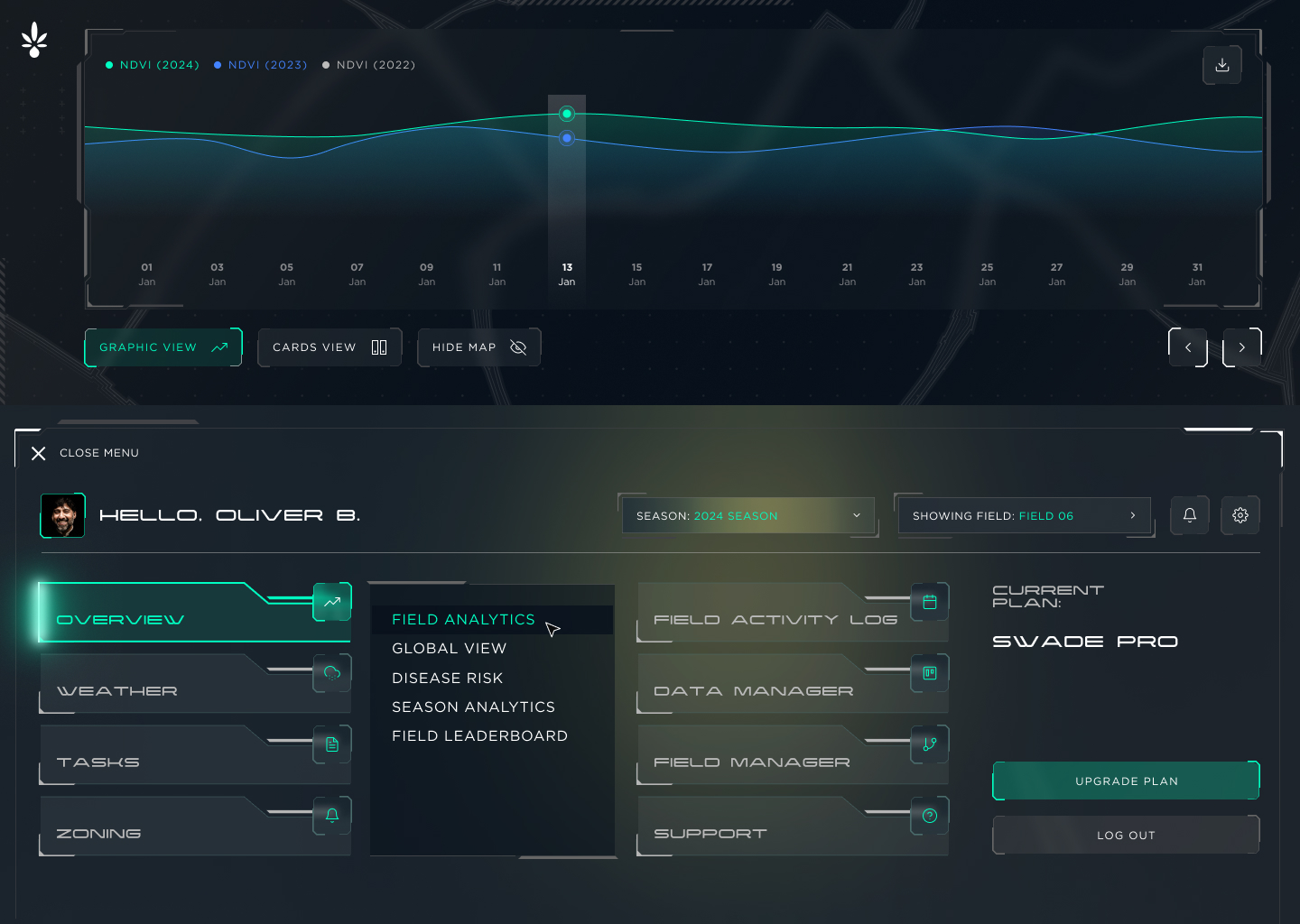Viewport: 1300px width, 924px height.
Task: Open Field Activity Log section
Action: pyautogui.click(x=792, y=612)
